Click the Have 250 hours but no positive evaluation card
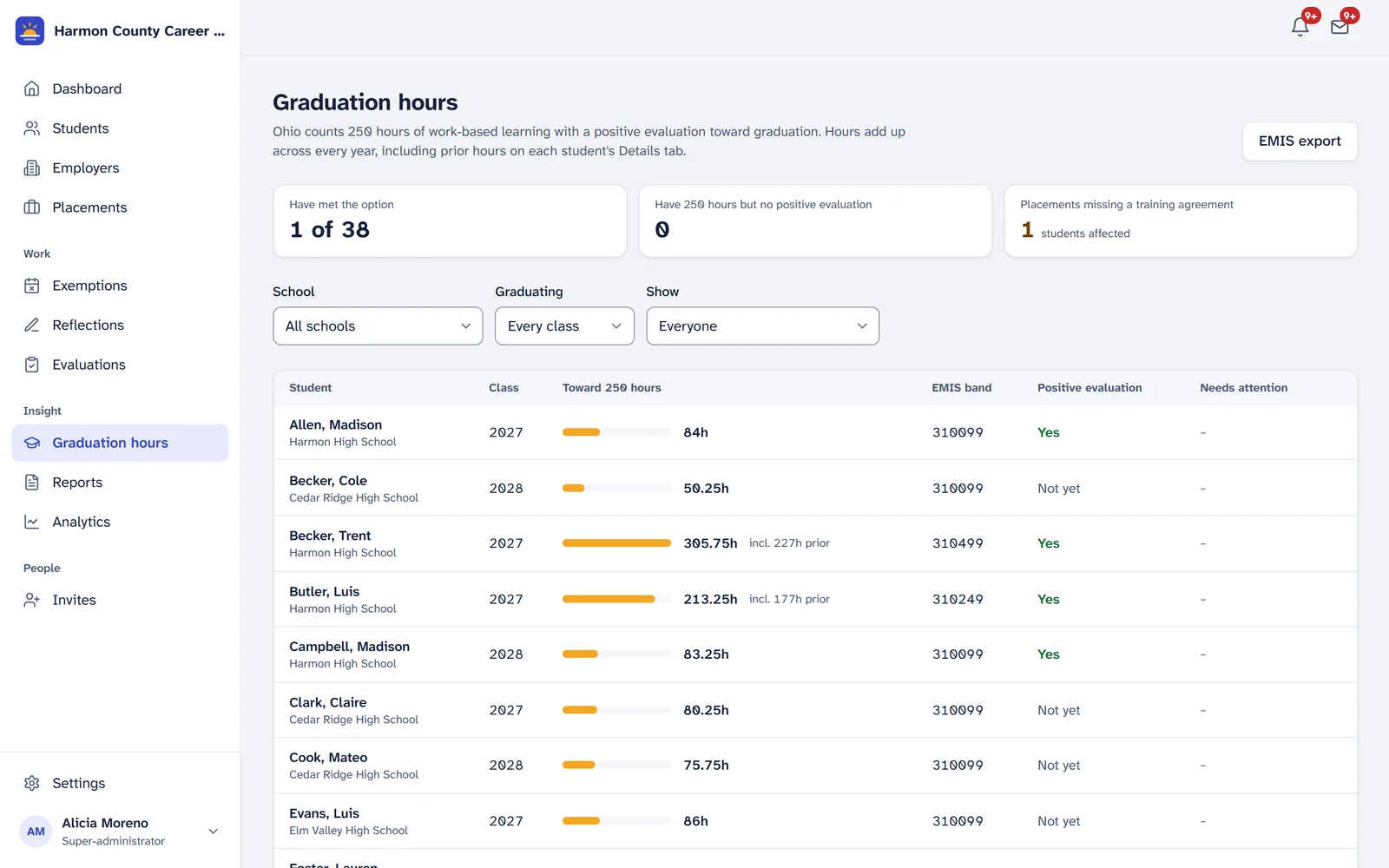This screenshot has width=1389, height=868. pyautogui.click(x=815, y=220)
